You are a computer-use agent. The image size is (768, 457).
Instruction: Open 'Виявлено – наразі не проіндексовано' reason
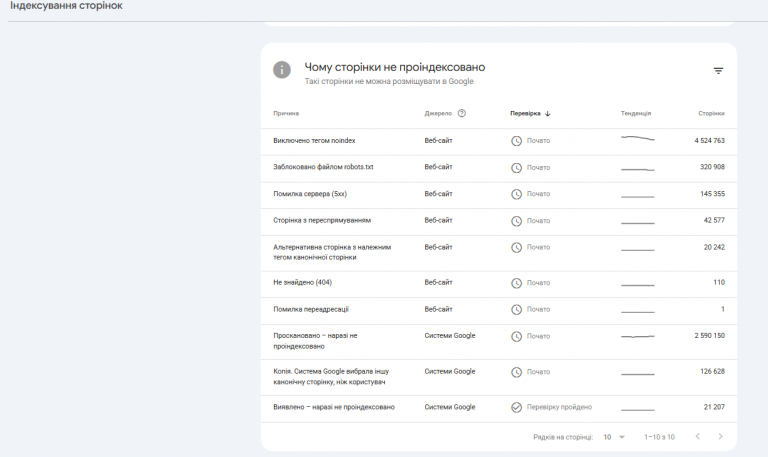(334, 407)
